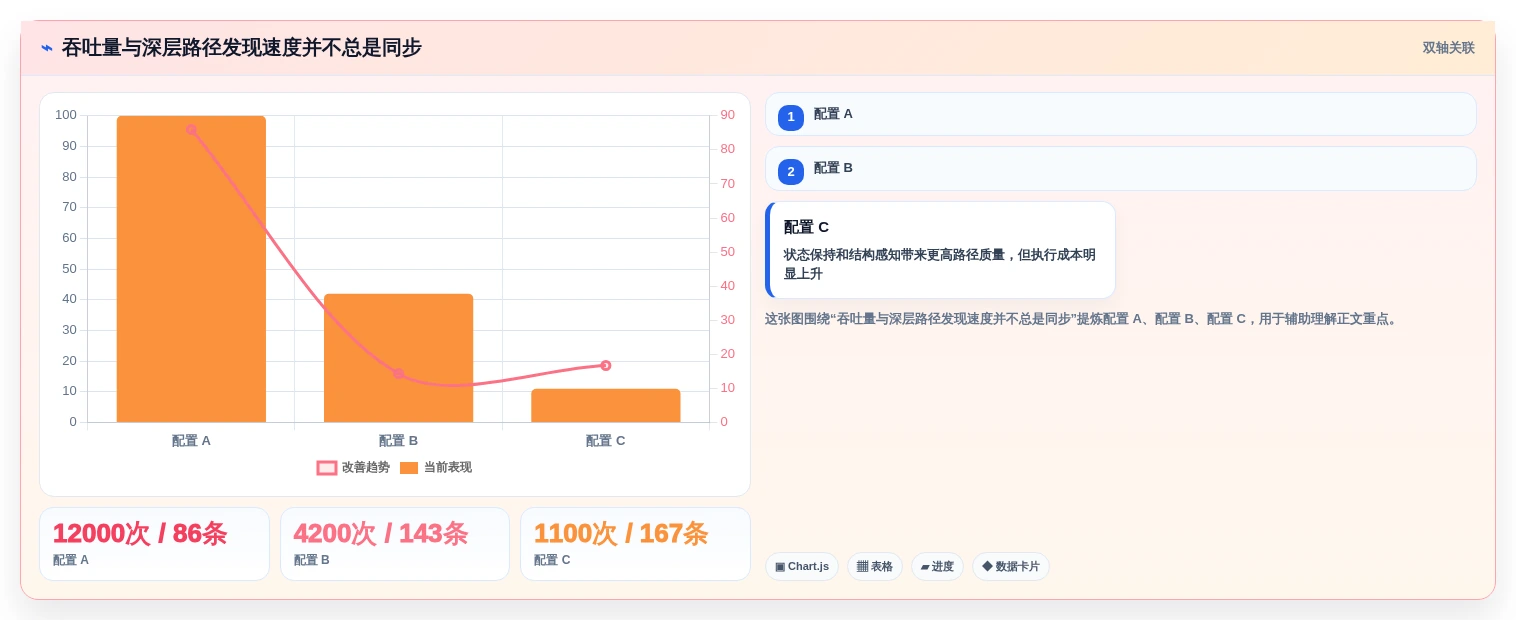
Task: Click the bar icon in 进度 chip
Action: point(925,567)
